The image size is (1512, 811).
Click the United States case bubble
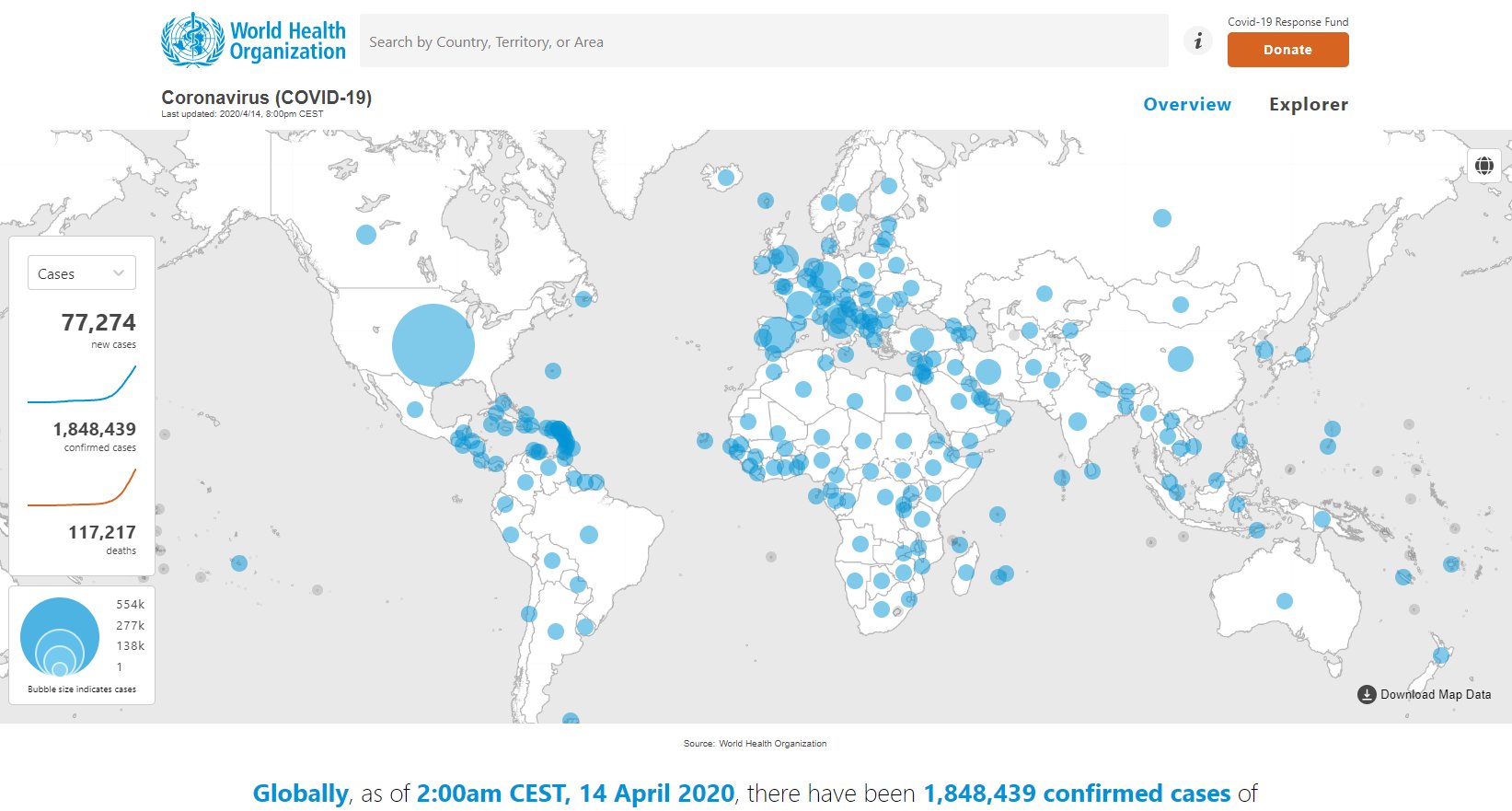coord(433,345)
